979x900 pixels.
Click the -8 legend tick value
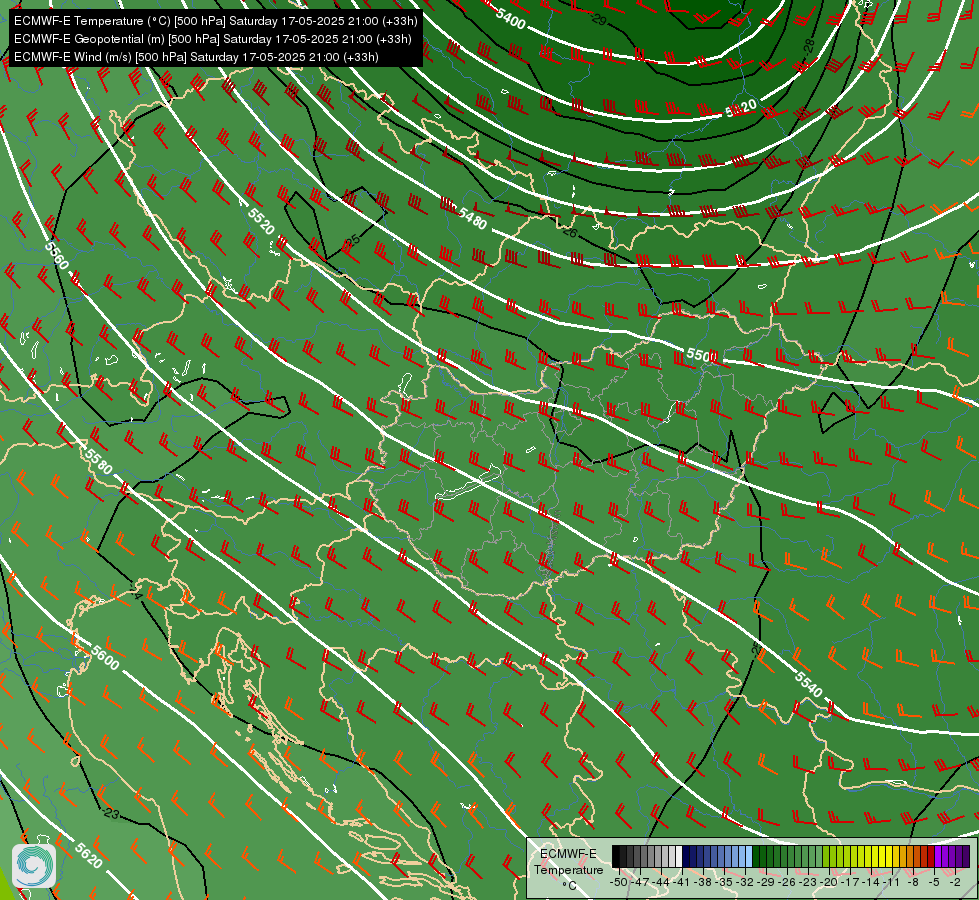click(x=913, y=882)
